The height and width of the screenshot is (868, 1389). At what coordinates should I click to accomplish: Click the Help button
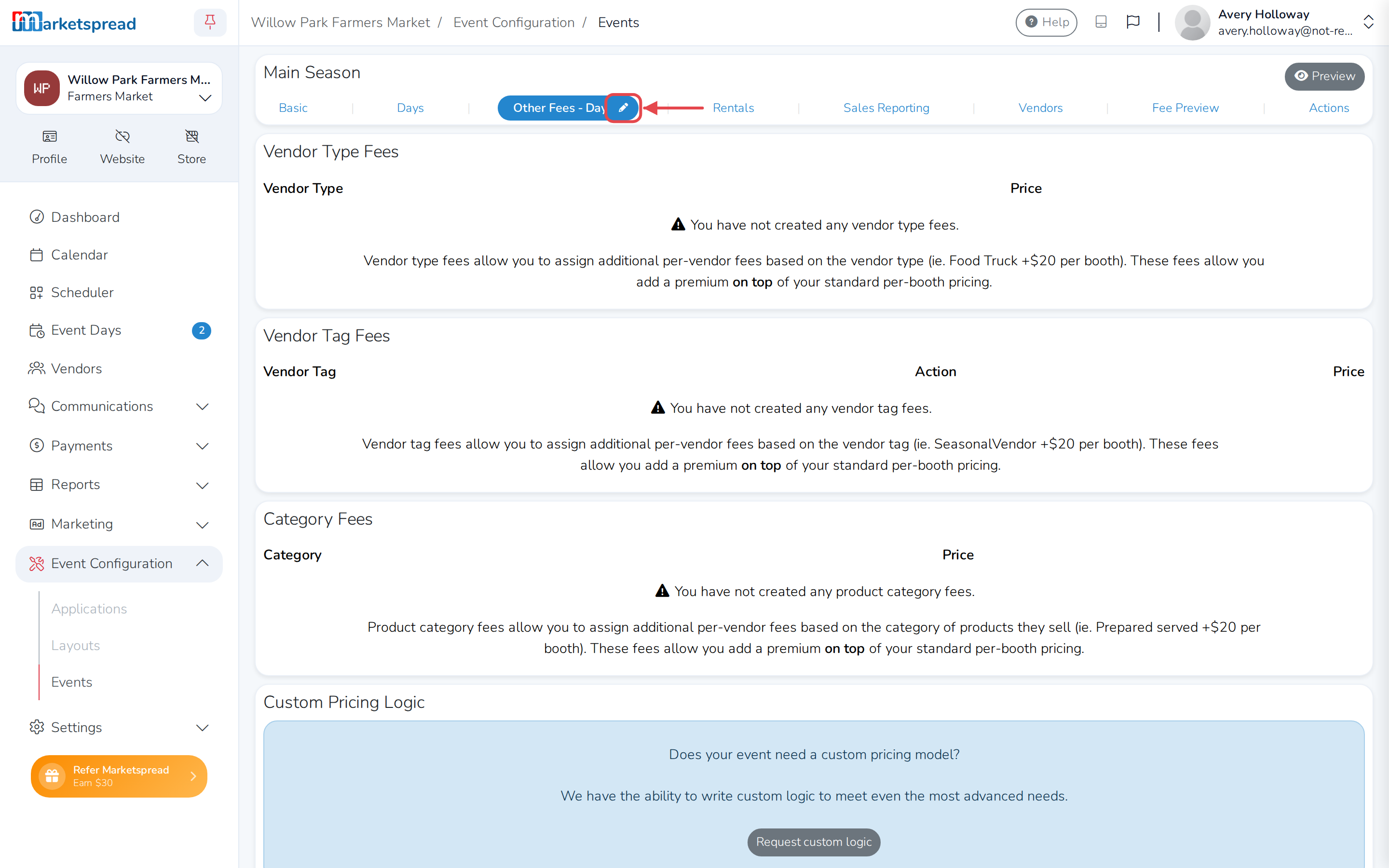tap(1046, 22)
